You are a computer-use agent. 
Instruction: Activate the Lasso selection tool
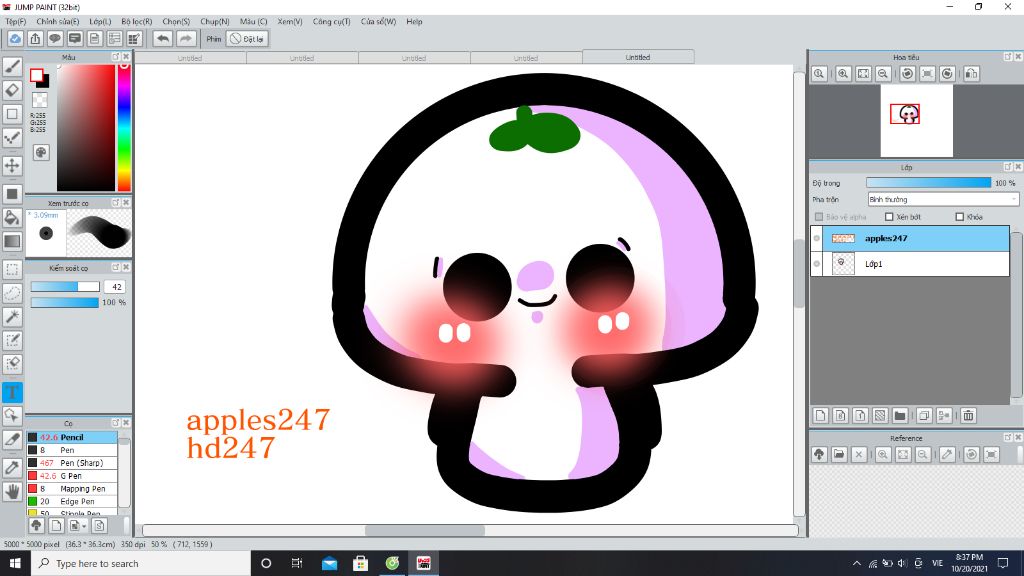(x=12, y=293)
